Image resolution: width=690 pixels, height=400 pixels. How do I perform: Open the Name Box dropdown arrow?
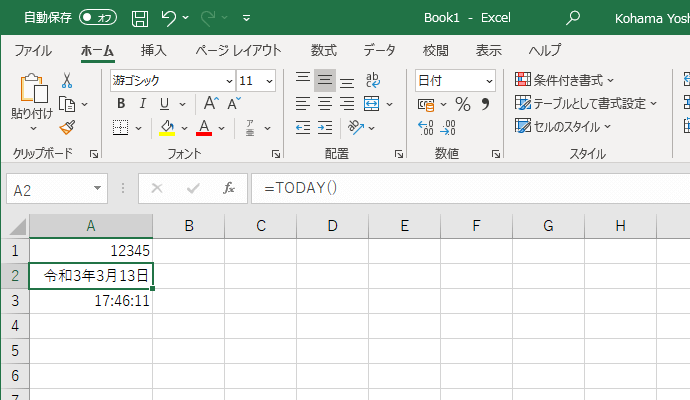(97, 188)
